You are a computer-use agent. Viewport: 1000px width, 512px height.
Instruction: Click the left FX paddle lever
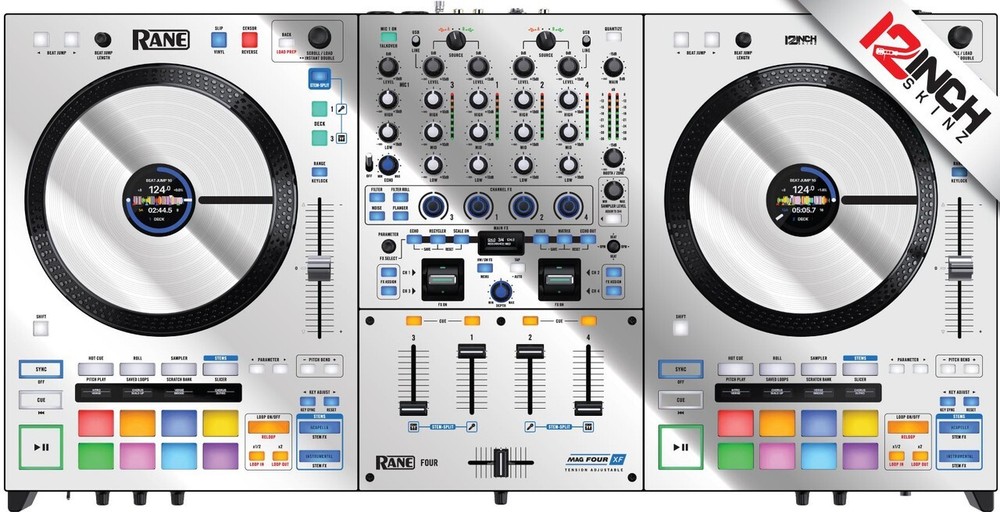pyautogui.click(x=442, y=279)
